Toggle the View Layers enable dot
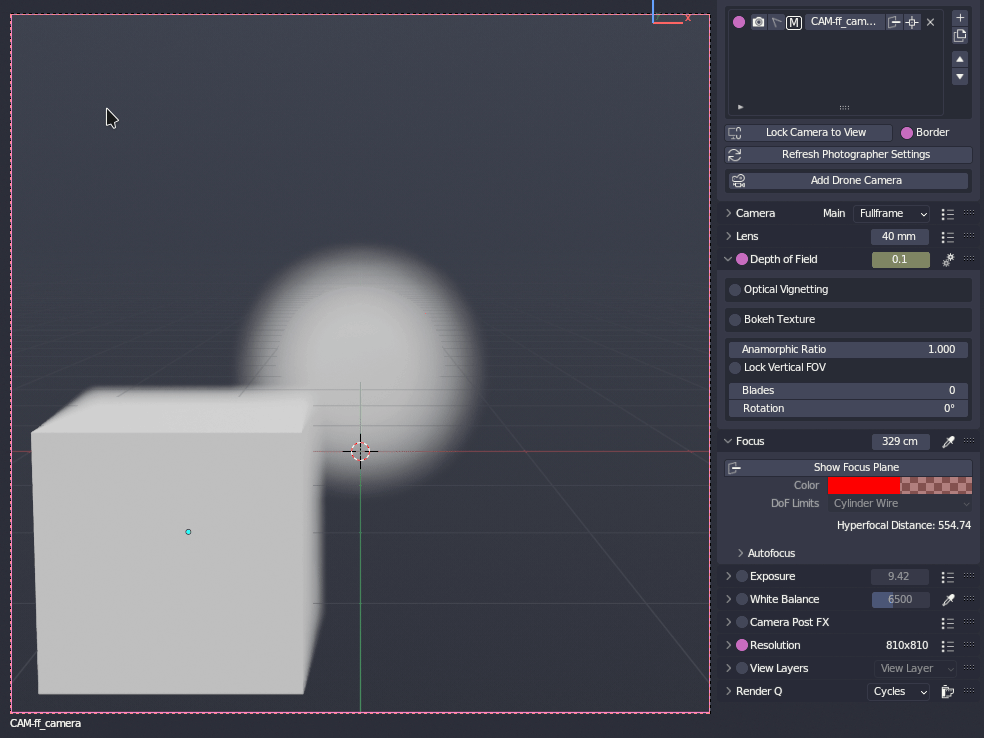 [742, 668]
